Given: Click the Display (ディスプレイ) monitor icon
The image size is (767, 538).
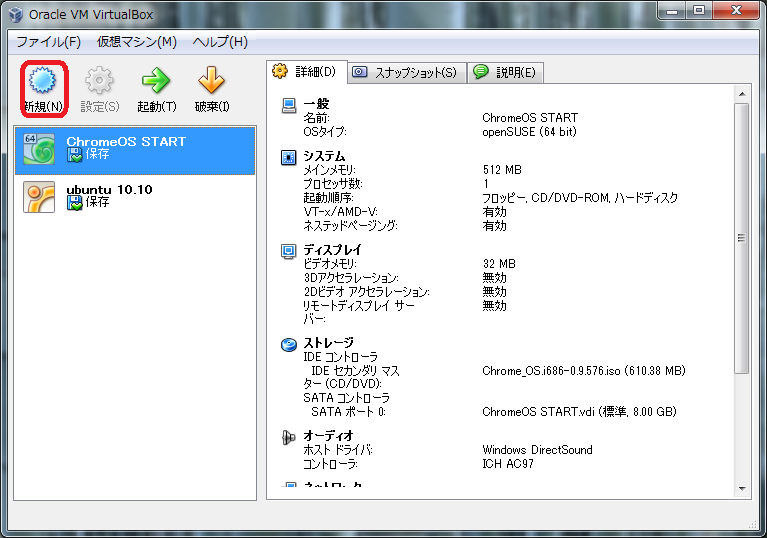Looking at the screenshot, I should (x=289, y=251).
